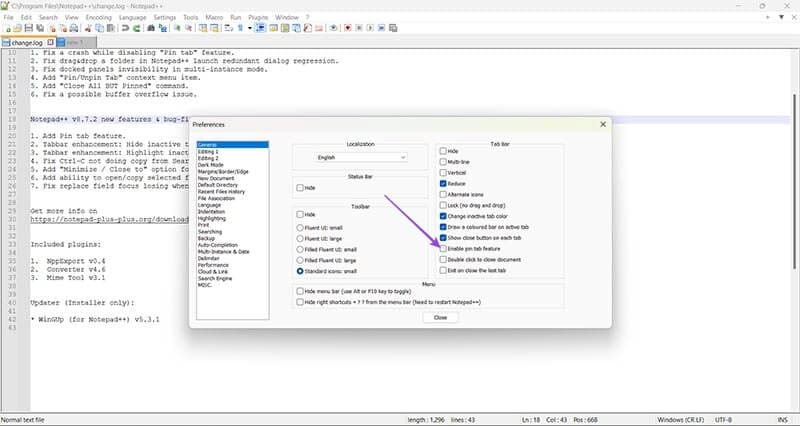Uncheck Draw a coloured bar on active tab
Image resolution: width=800 pixels, height=426 pixels.
[443, 227]
